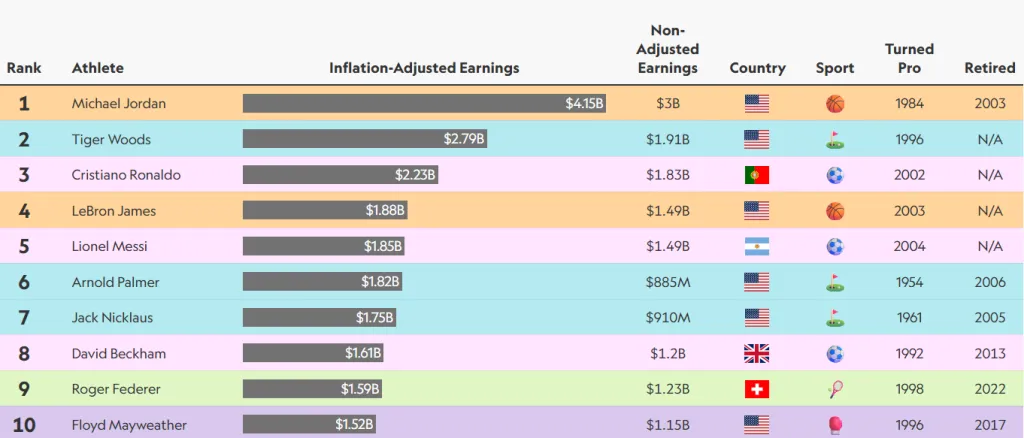
Task: Sort by Inflation-Adjusted Earnings header
Action: tap(424, 68)
